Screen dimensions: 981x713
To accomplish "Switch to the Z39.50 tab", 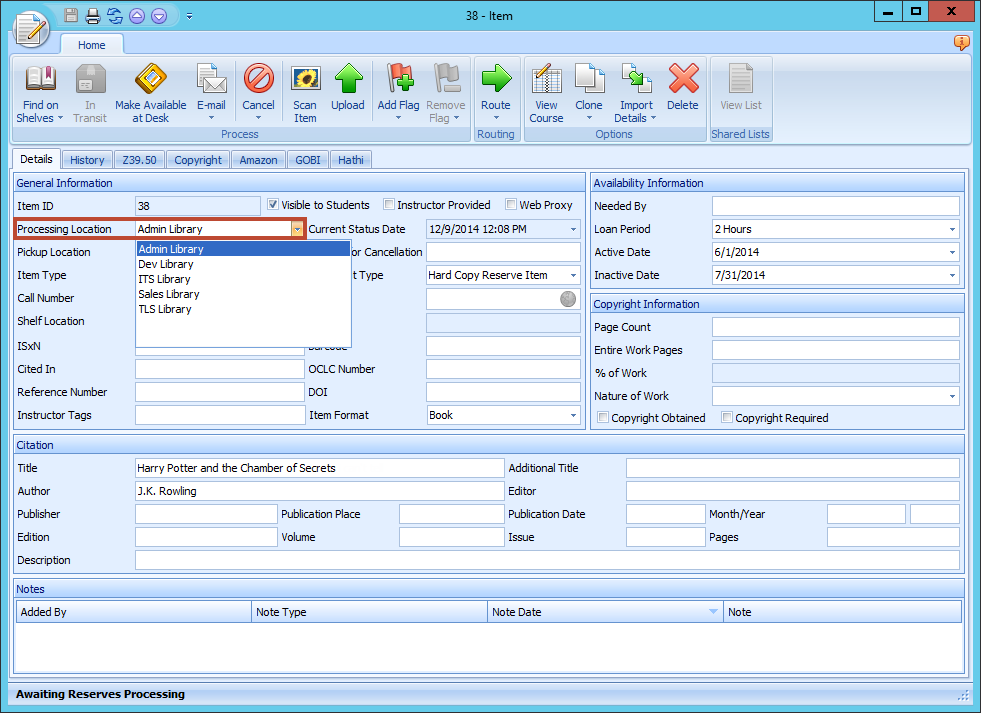I will click(139, 159).
